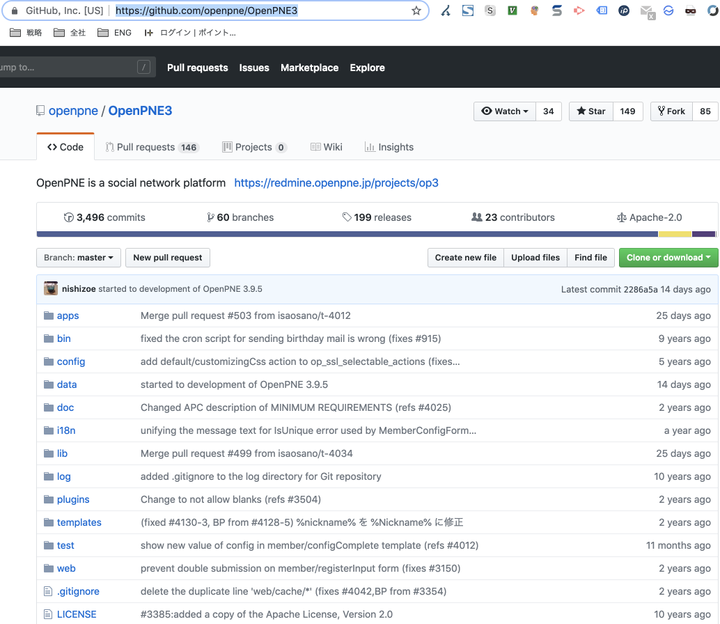View the 85 forks count
The image size is (720, 624).
click(705, 111)
